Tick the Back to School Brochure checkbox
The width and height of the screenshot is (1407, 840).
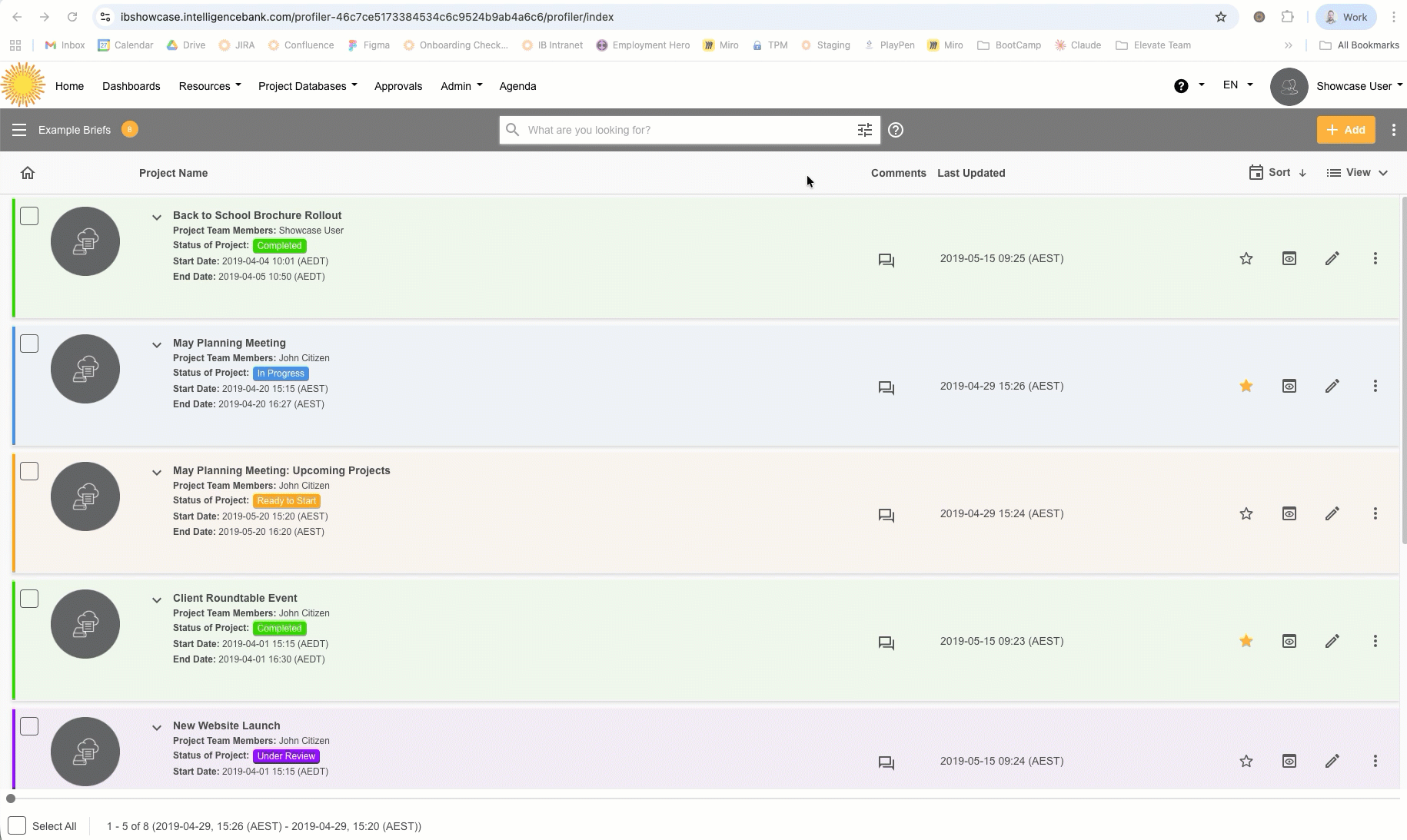click(29, 216)
